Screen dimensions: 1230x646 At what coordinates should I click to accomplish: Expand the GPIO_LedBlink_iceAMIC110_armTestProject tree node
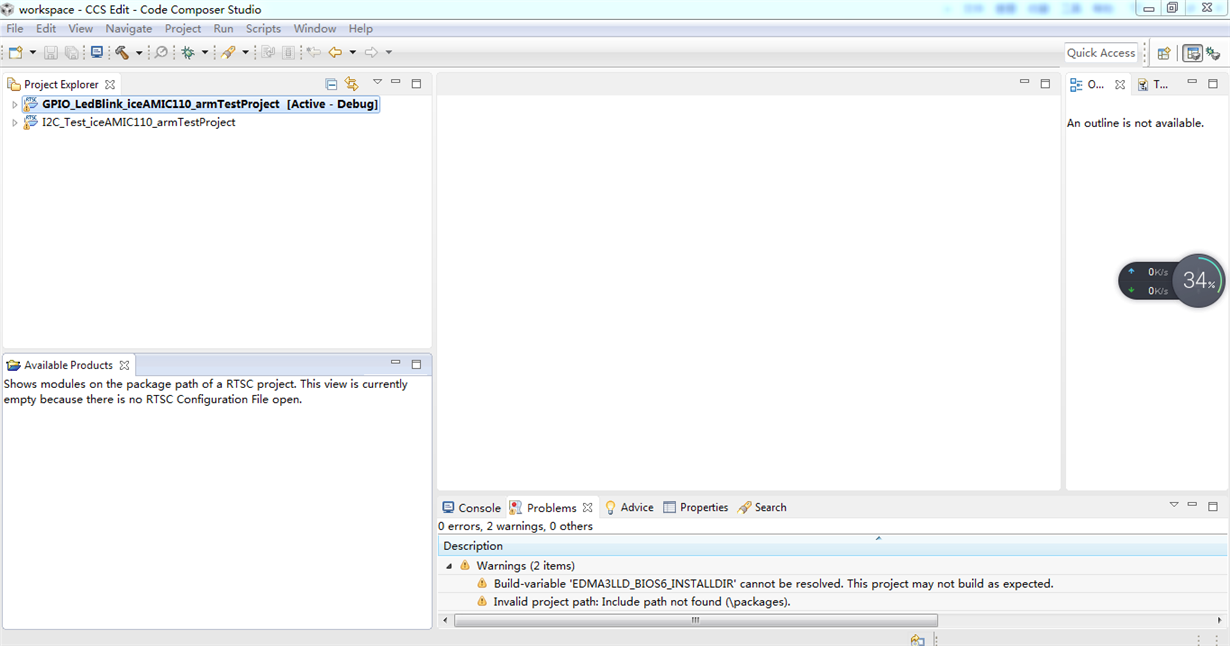click(x=14, y=105)
